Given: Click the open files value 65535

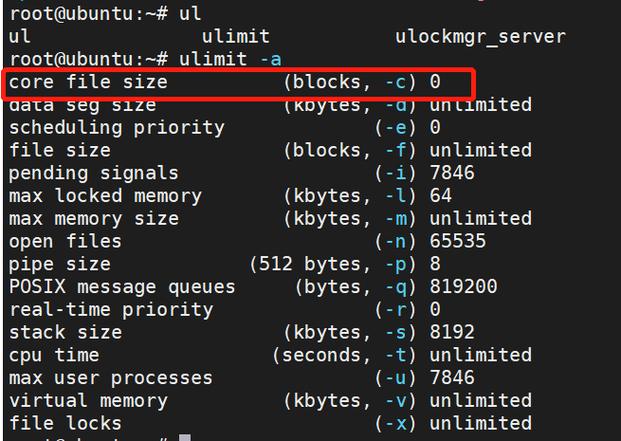Looking at the screenshot, I should 457,241.
